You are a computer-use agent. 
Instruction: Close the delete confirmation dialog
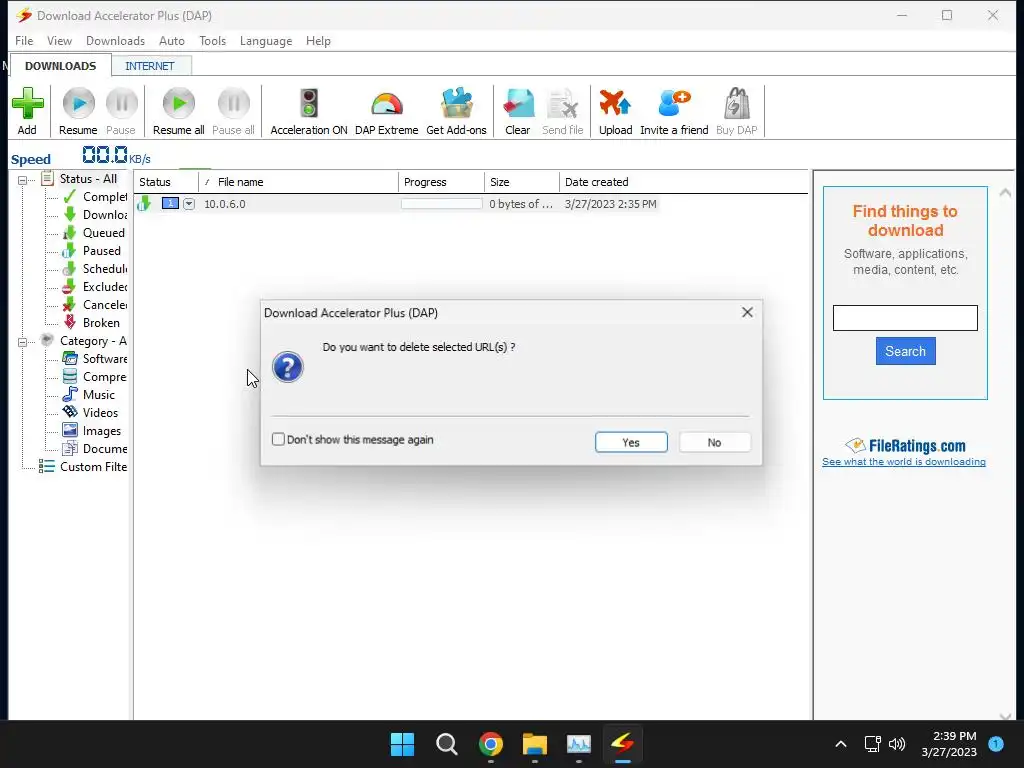(747, 313)
